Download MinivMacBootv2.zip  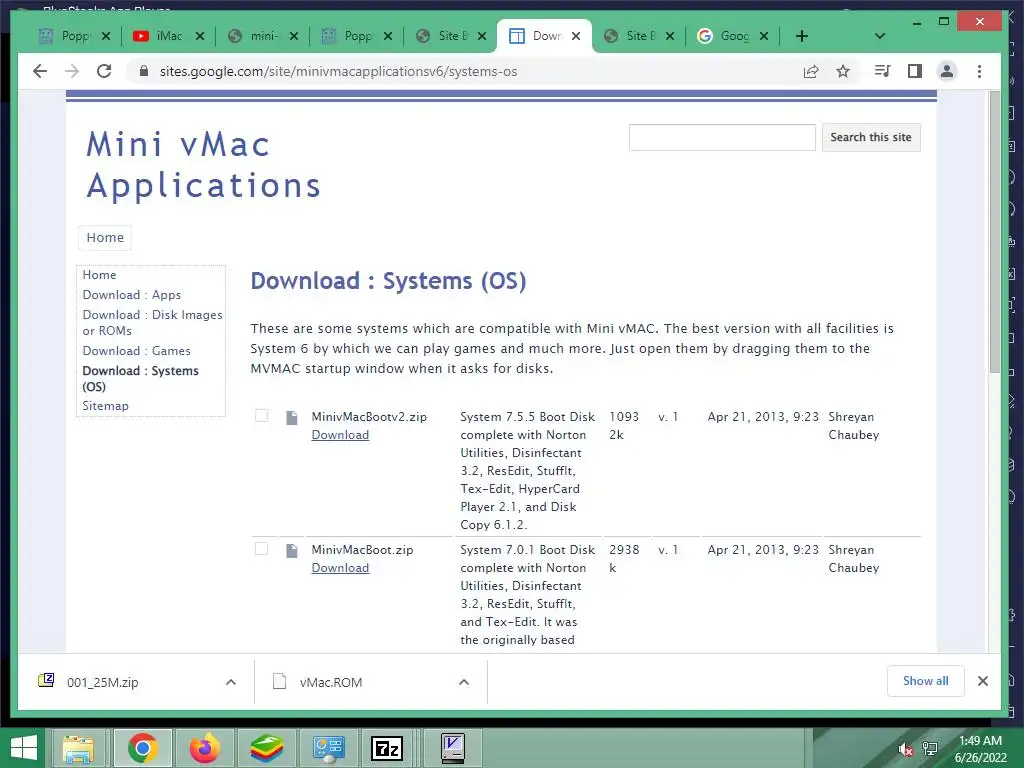340,435
